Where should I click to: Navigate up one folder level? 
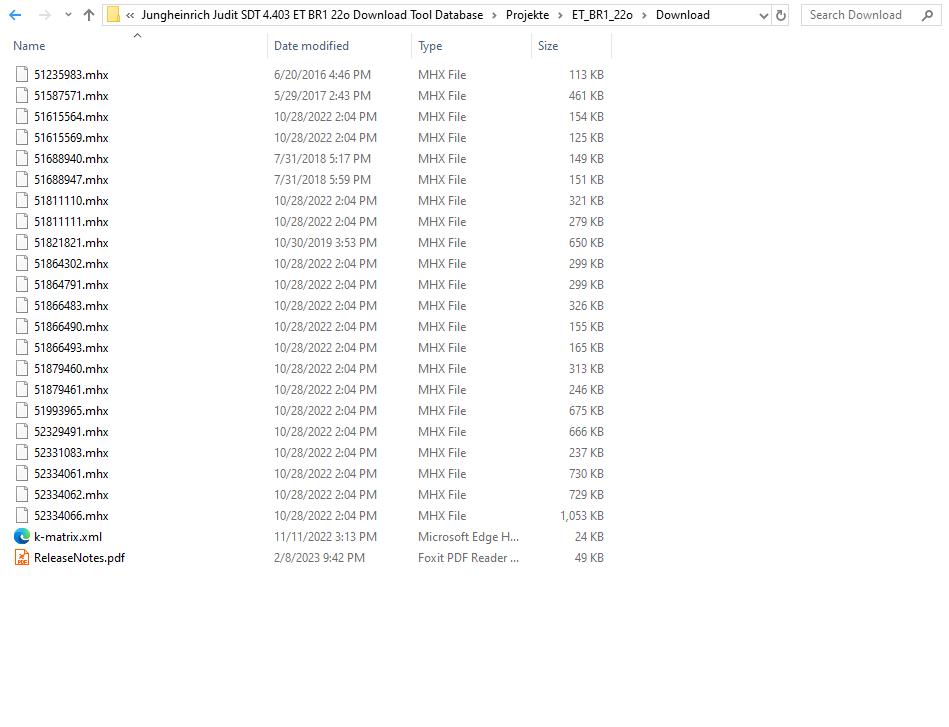tap(88, 15)
